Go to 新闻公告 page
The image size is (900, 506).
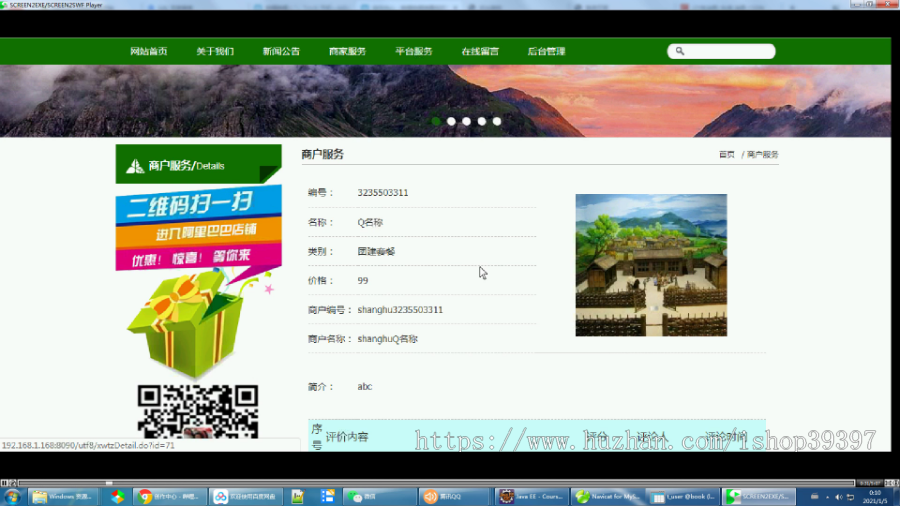coord(281,51)
